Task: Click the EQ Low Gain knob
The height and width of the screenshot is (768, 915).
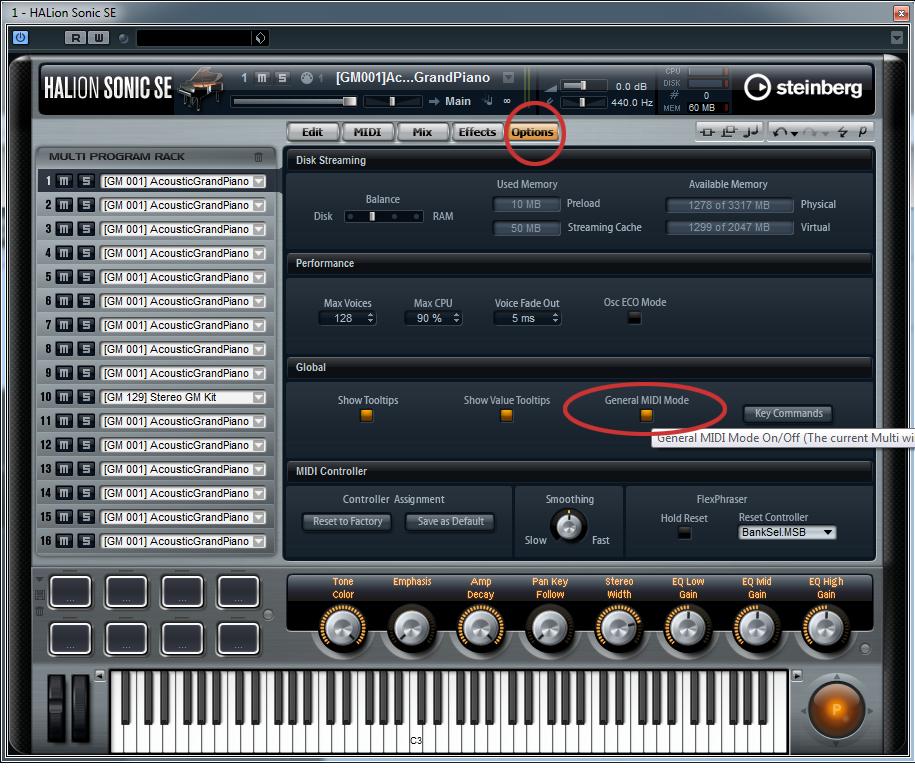Action: click(x=688, y=629)
